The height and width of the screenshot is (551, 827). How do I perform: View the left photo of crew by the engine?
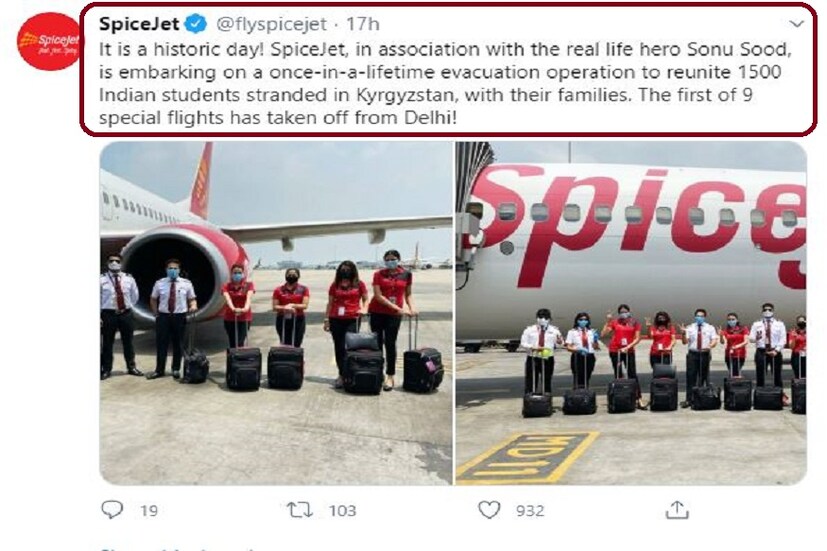(275, 312)
